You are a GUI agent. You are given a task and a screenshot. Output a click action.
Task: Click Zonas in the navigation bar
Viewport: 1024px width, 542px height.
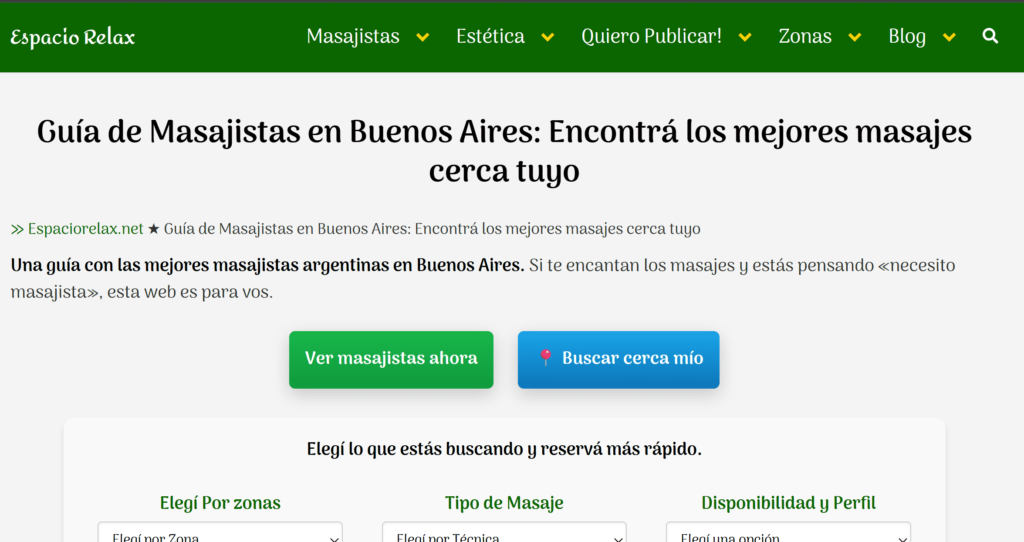805,36
